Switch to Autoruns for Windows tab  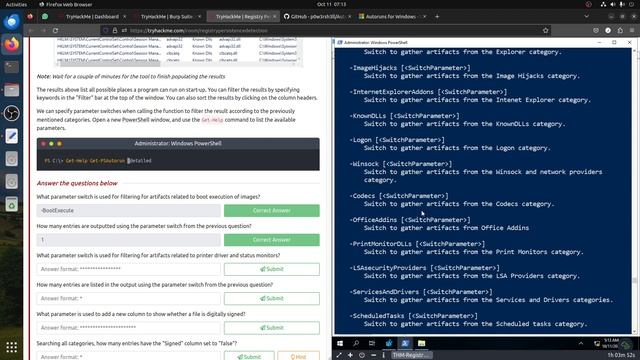pyautogui.click(x=391, y=16)
